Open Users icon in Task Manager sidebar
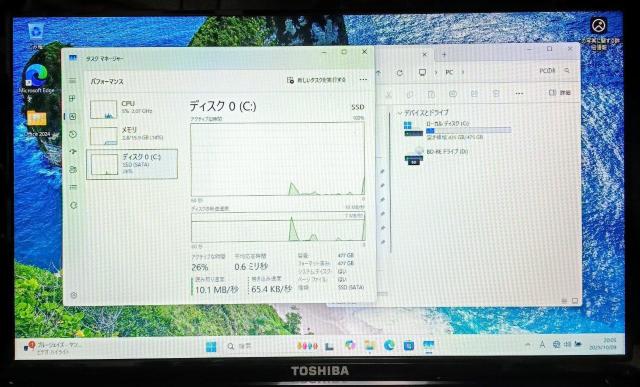The width and height of the screenshot is (640, 387). (73, 169)
